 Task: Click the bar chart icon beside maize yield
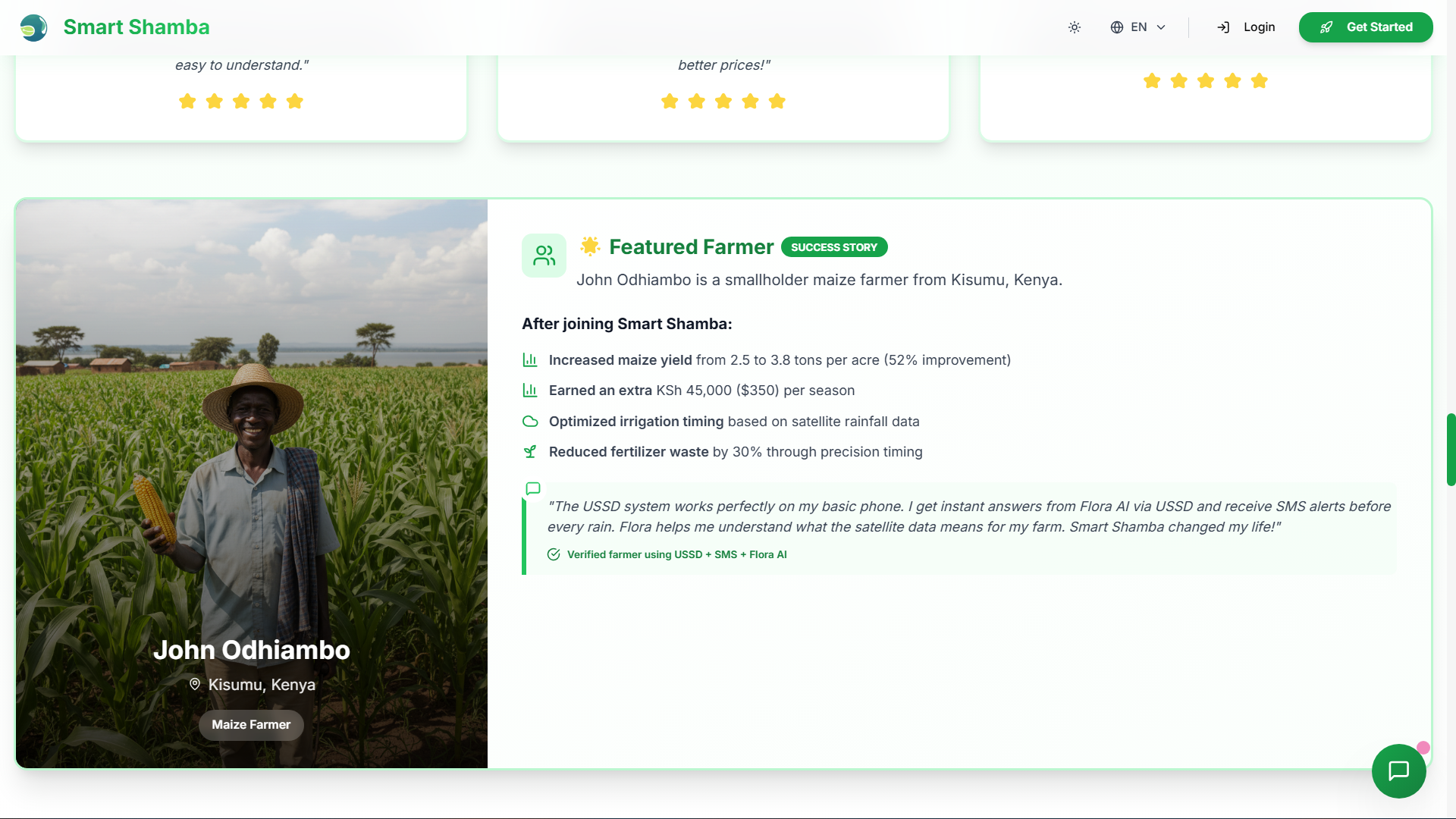tap(530, 359)
